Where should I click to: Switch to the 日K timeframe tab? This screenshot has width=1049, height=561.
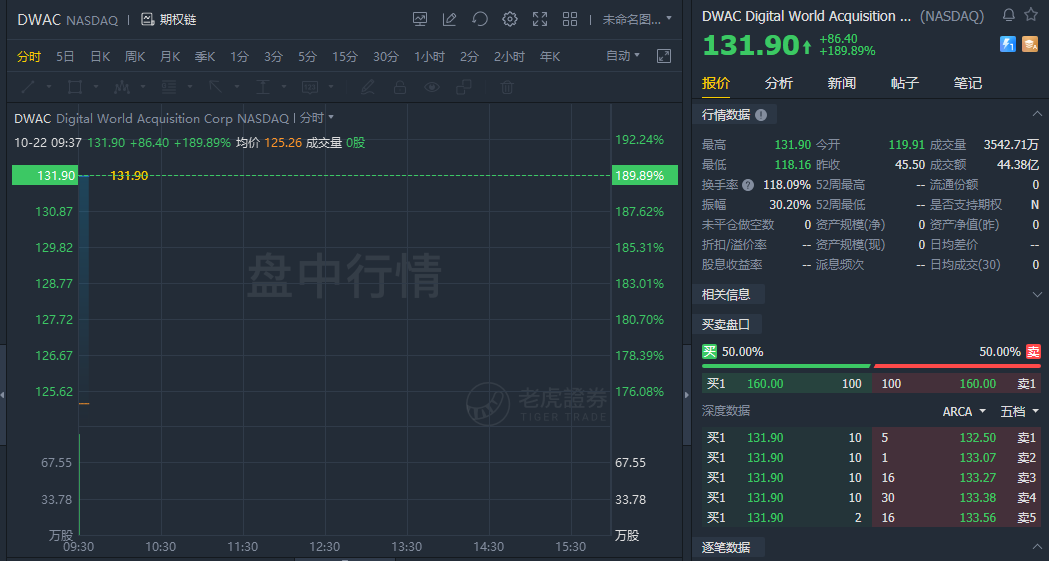(x=100, y=57)
